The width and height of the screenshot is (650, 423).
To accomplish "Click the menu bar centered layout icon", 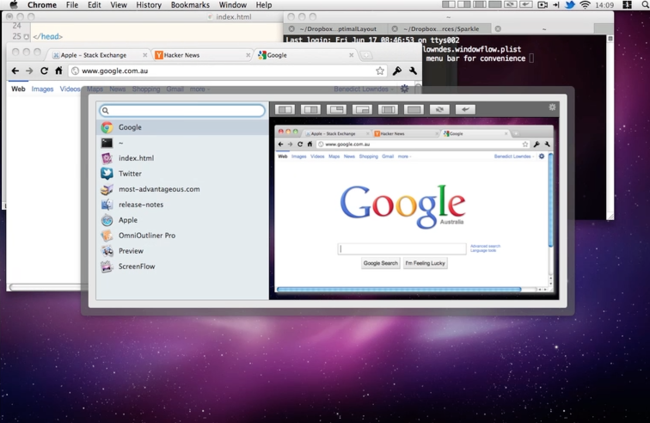I will (480, 5).
